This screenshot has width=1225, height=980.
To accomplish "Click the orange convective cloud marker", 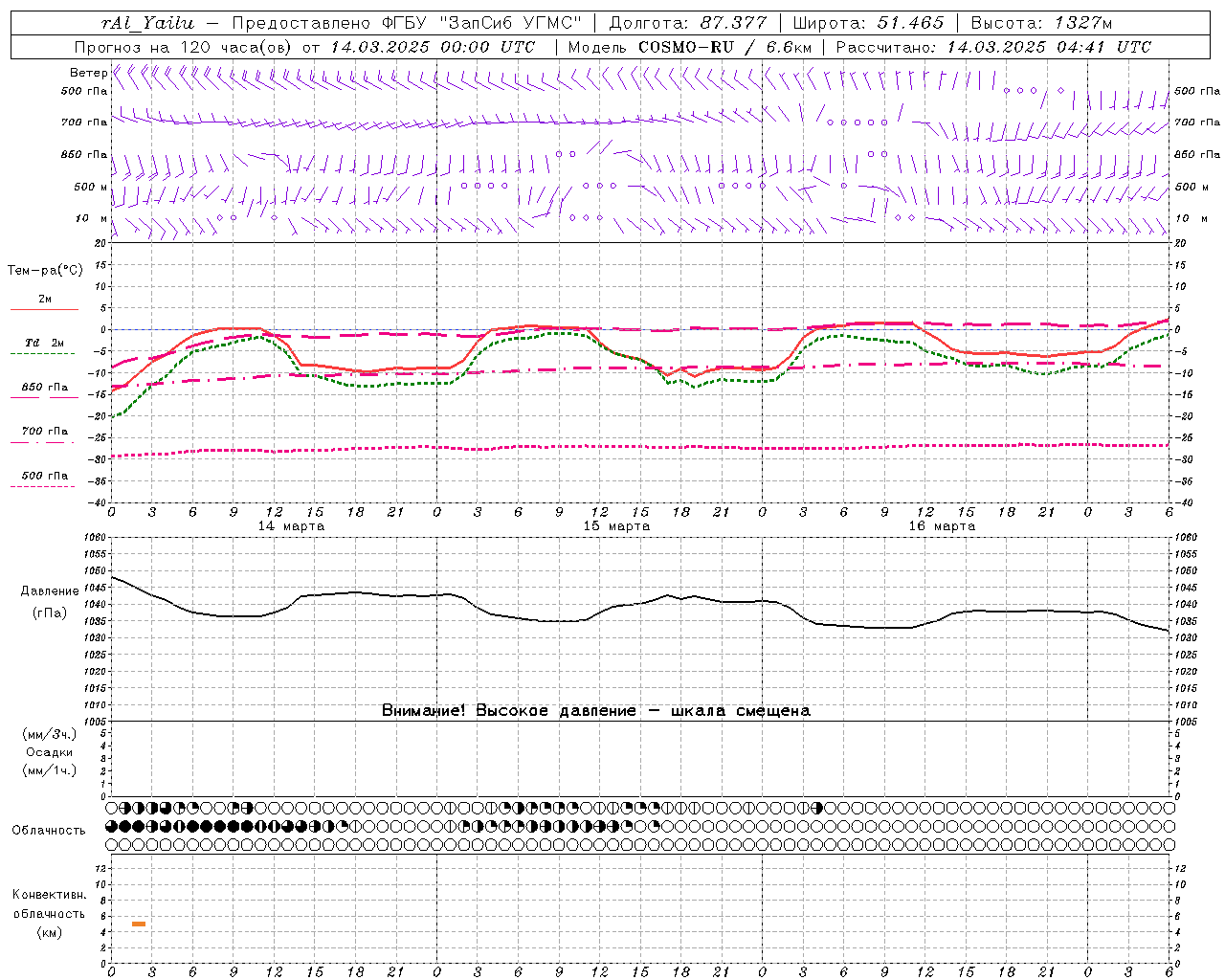I will pos(139,924).
